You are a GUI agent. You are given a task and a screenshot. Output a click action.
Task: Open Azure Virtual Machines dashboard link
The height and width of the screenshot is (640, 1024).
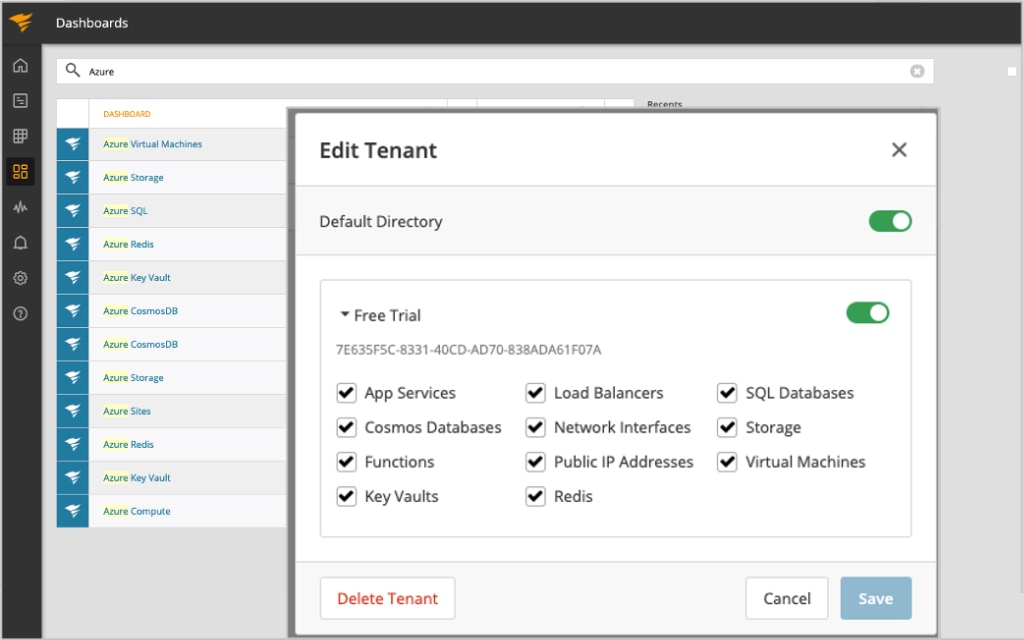pos(152,144)
